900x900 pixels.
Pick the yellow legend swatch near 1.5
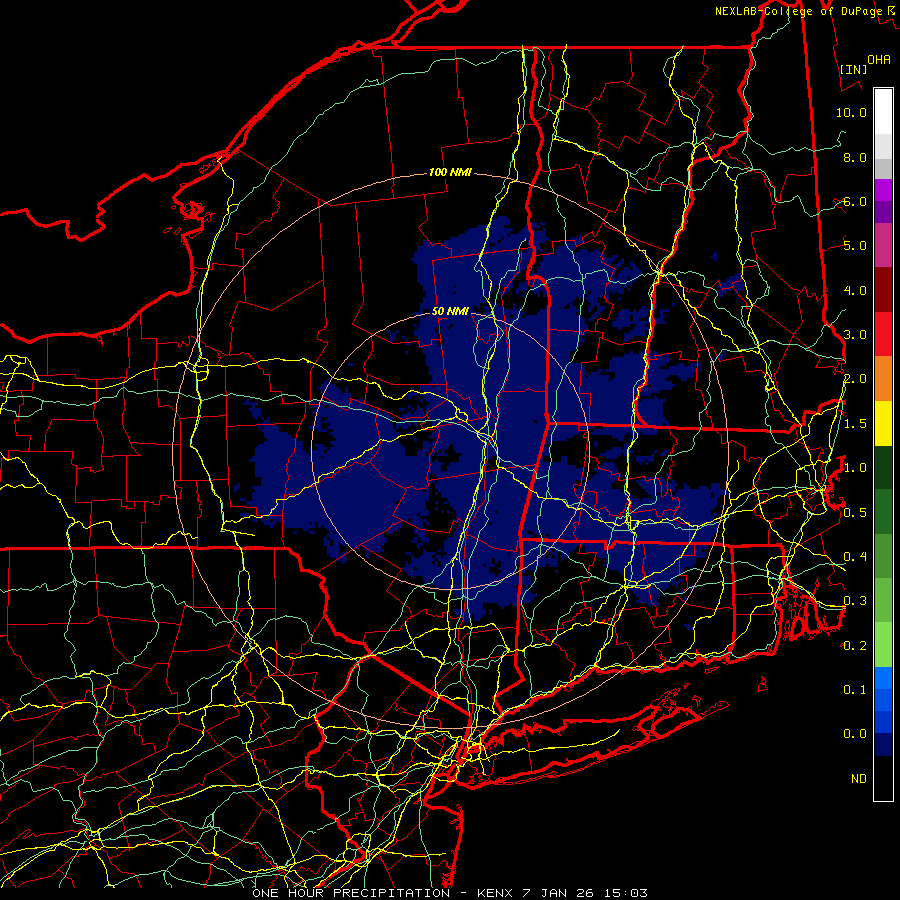point(883,423)
